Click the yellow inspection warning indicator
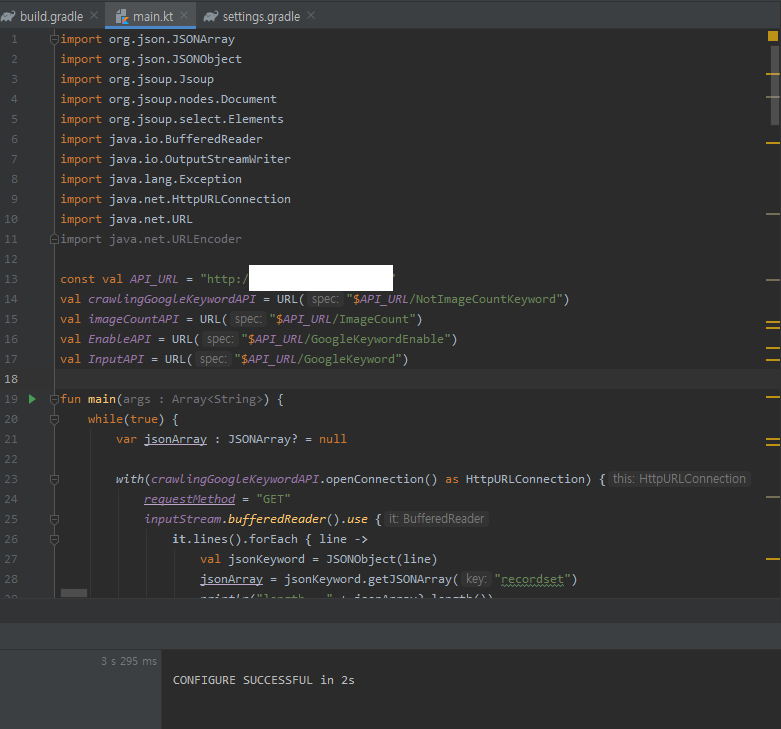The height and width of the screenshot is (729, 781). click(x=773, y=36)
